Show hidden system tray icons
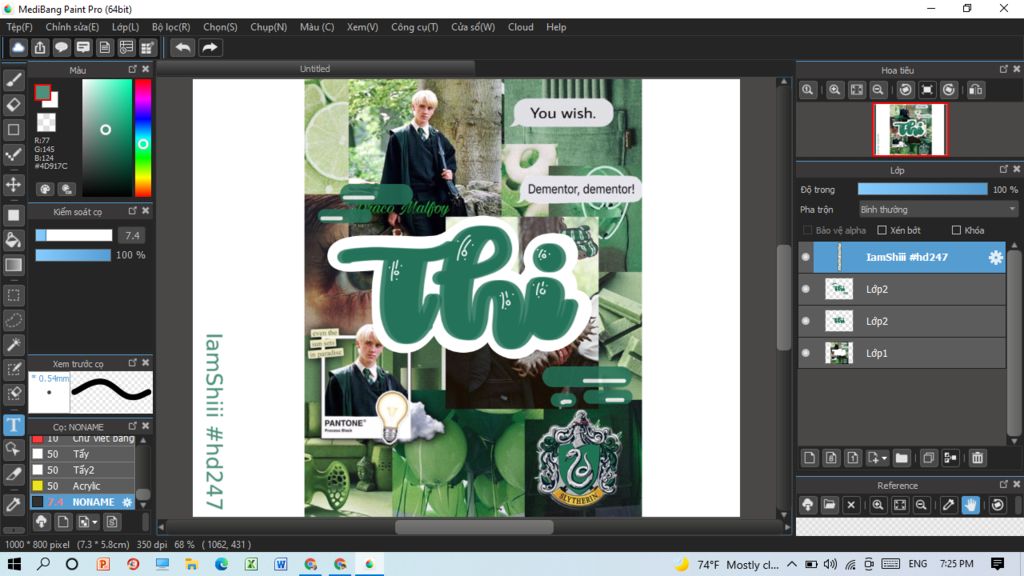This screenshot has height=576, width=1024. pyautogui.click(x=792, y=564)
